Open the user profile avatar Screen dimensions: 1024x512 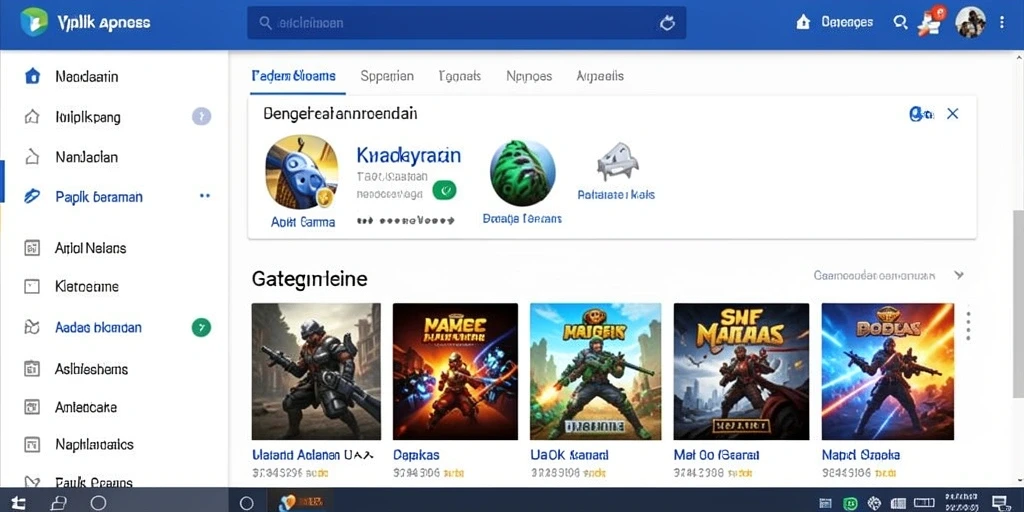pyautogui.click(x=970, y=22)
